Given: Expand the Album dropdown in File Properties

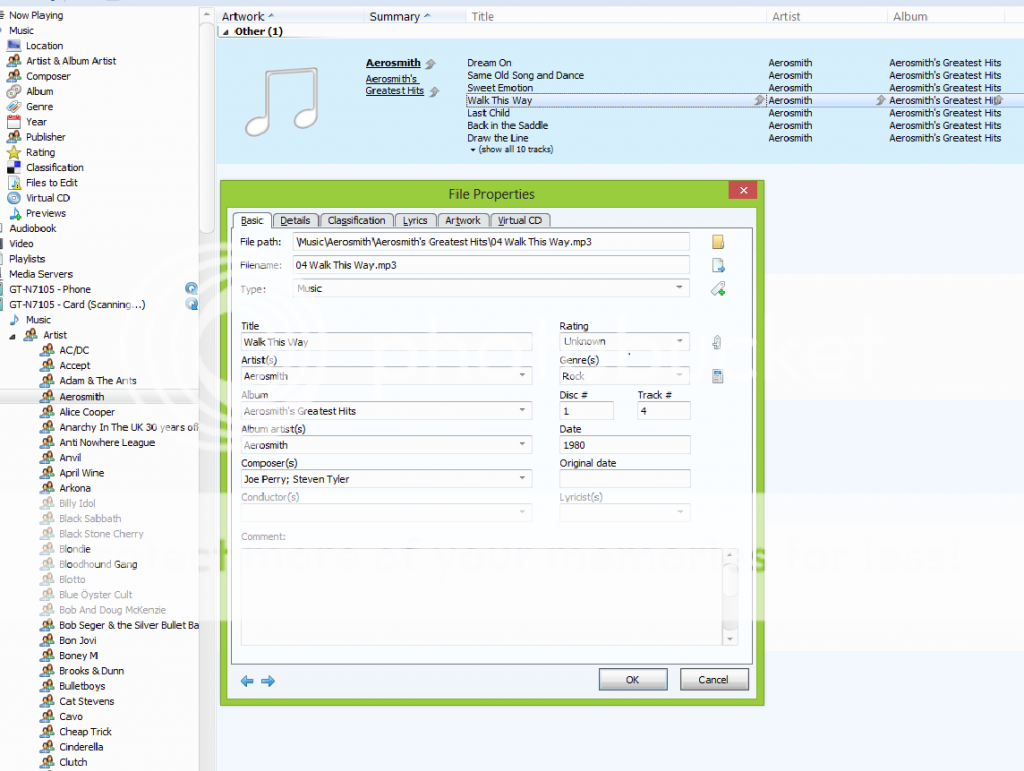Looking at the screenshot, I should 522,410.
